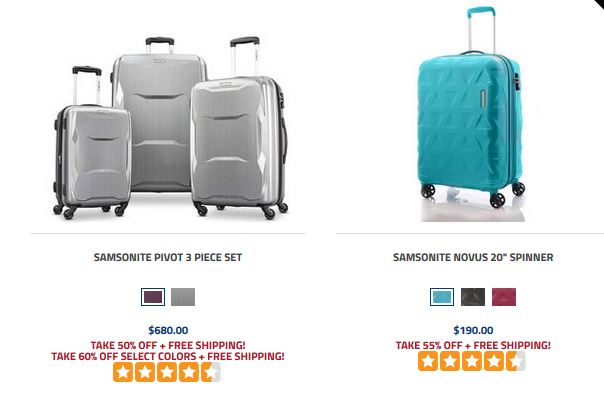Image resolution: width=604 pixels, height=413 pixels.
Task: Click the $680.00 price of Pivot set
Action: pos(168,330)
